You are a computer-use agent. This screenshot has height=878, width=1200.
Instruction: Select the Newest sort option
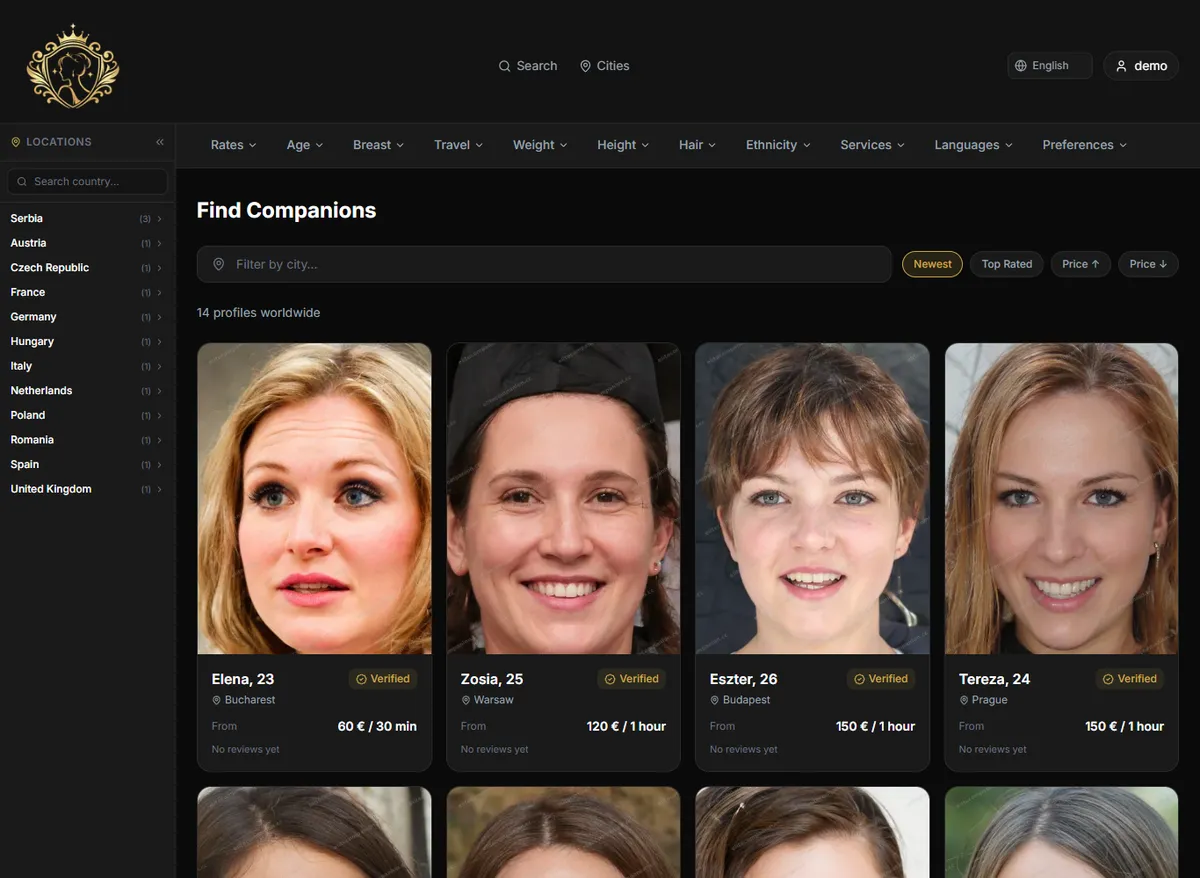[932, 264]
